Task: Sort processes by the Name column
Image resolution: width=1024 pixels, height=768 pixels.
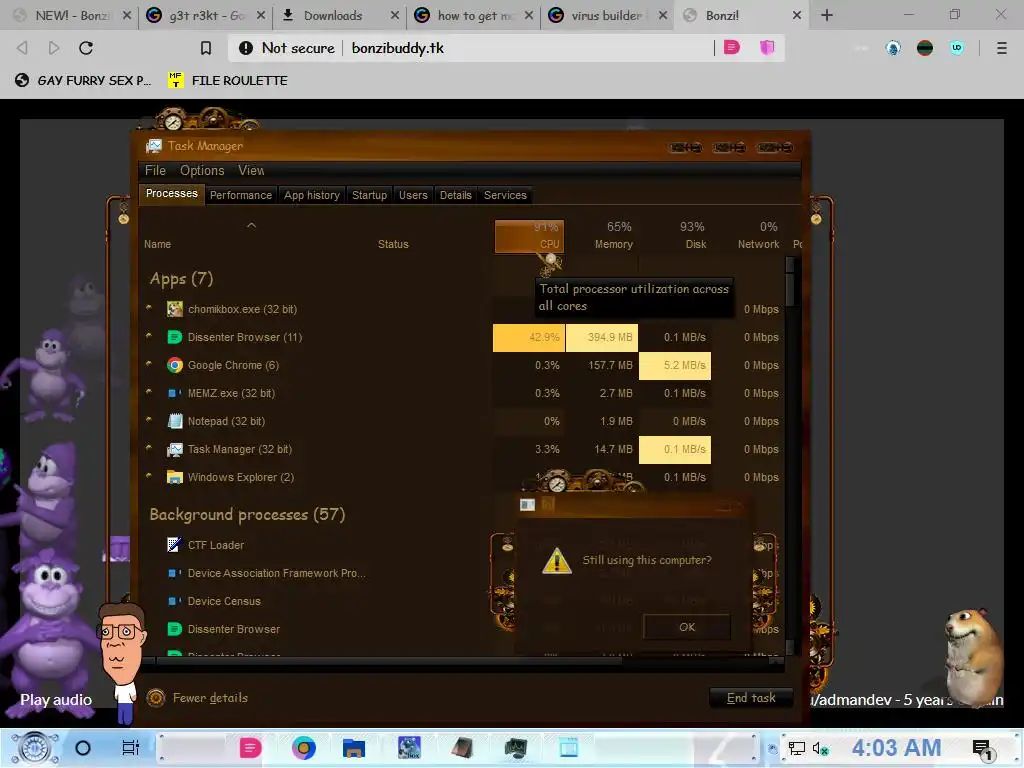Action: click(x=157, y=244)
